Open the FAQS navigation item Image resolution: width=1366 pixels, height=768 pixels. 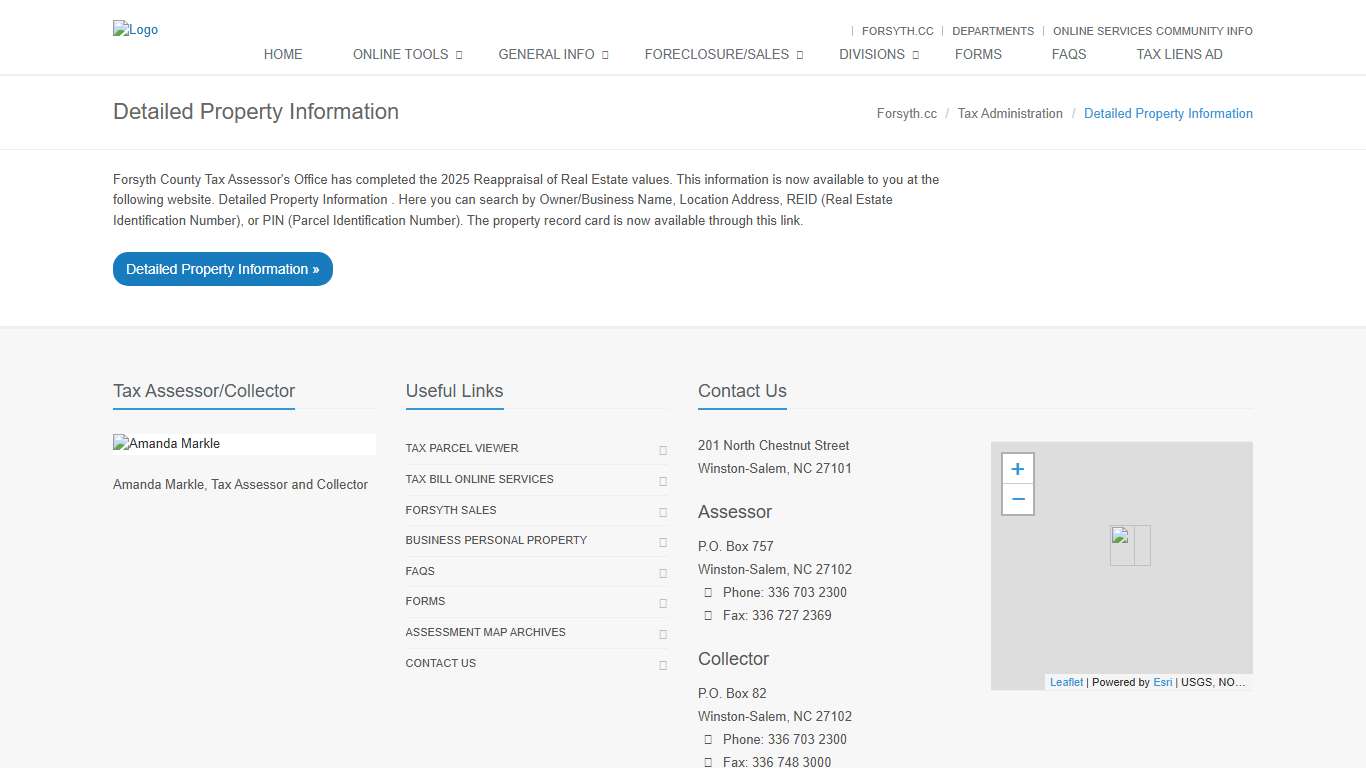coord(1068,54)
